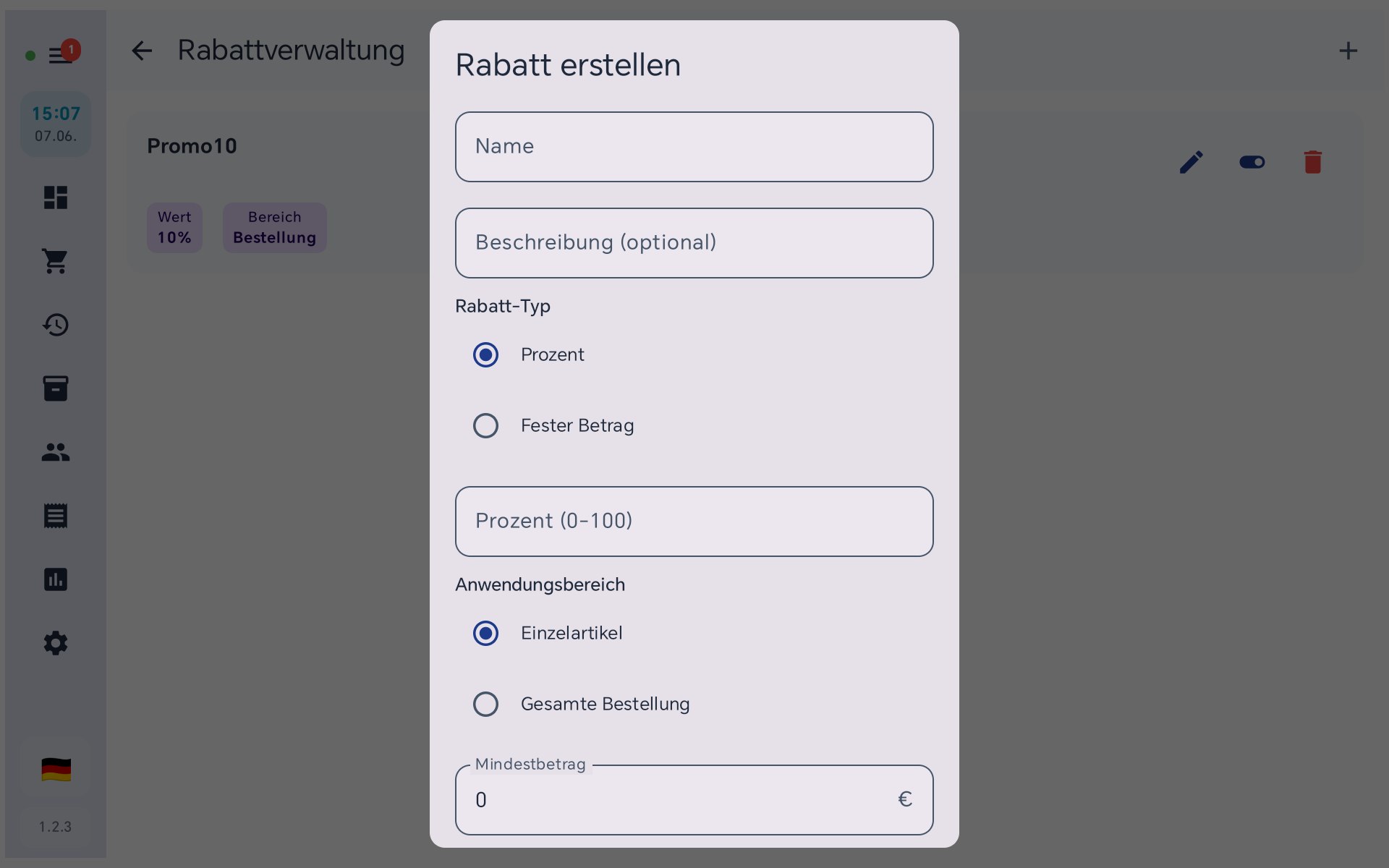Click the version 1.2.3 label

pos(55,826)
